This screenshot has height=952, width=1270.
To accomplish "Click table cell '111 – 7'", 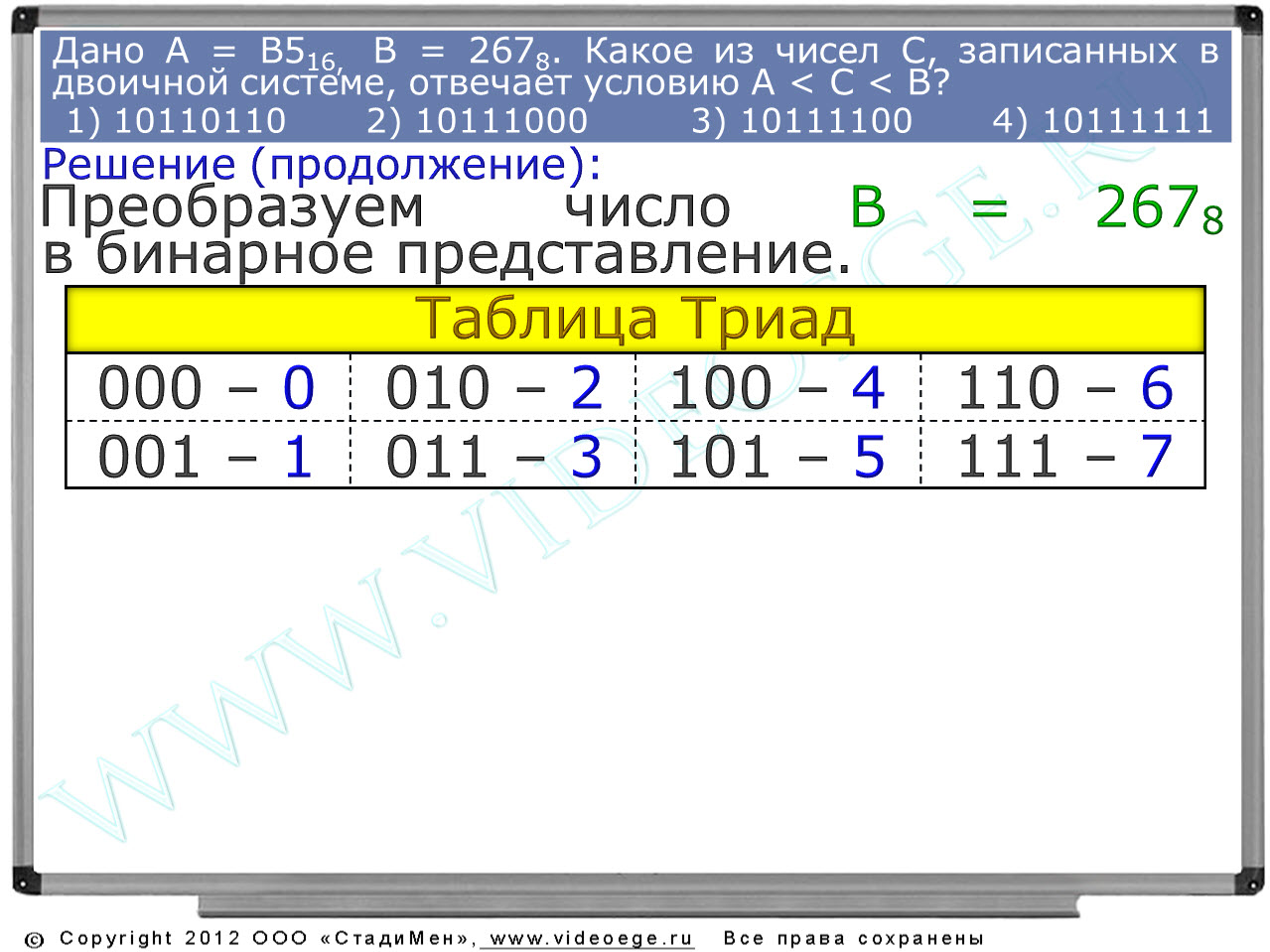I will [x=1063, y=456].
